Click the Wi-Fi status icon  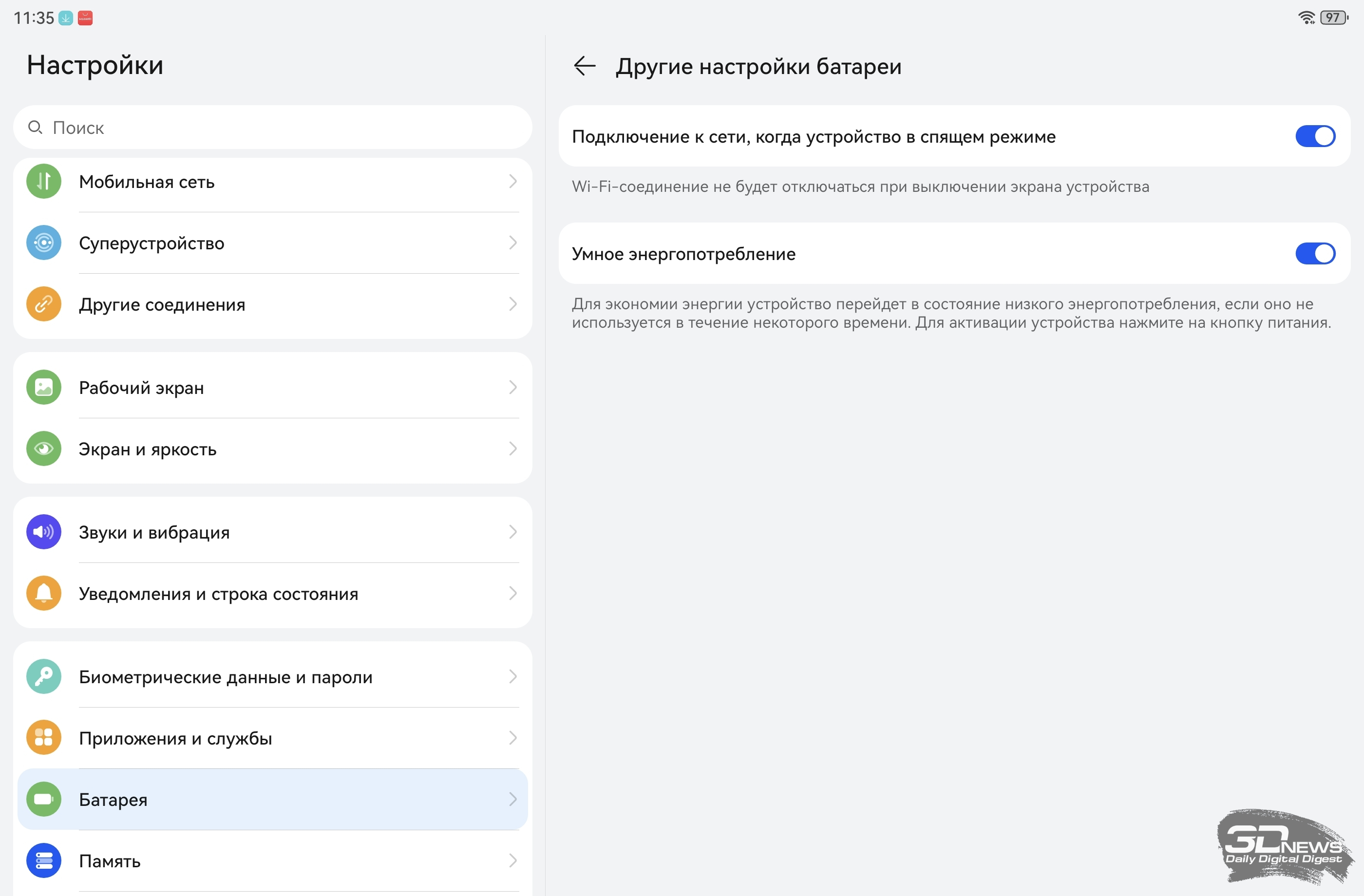tap(1306, 18)
